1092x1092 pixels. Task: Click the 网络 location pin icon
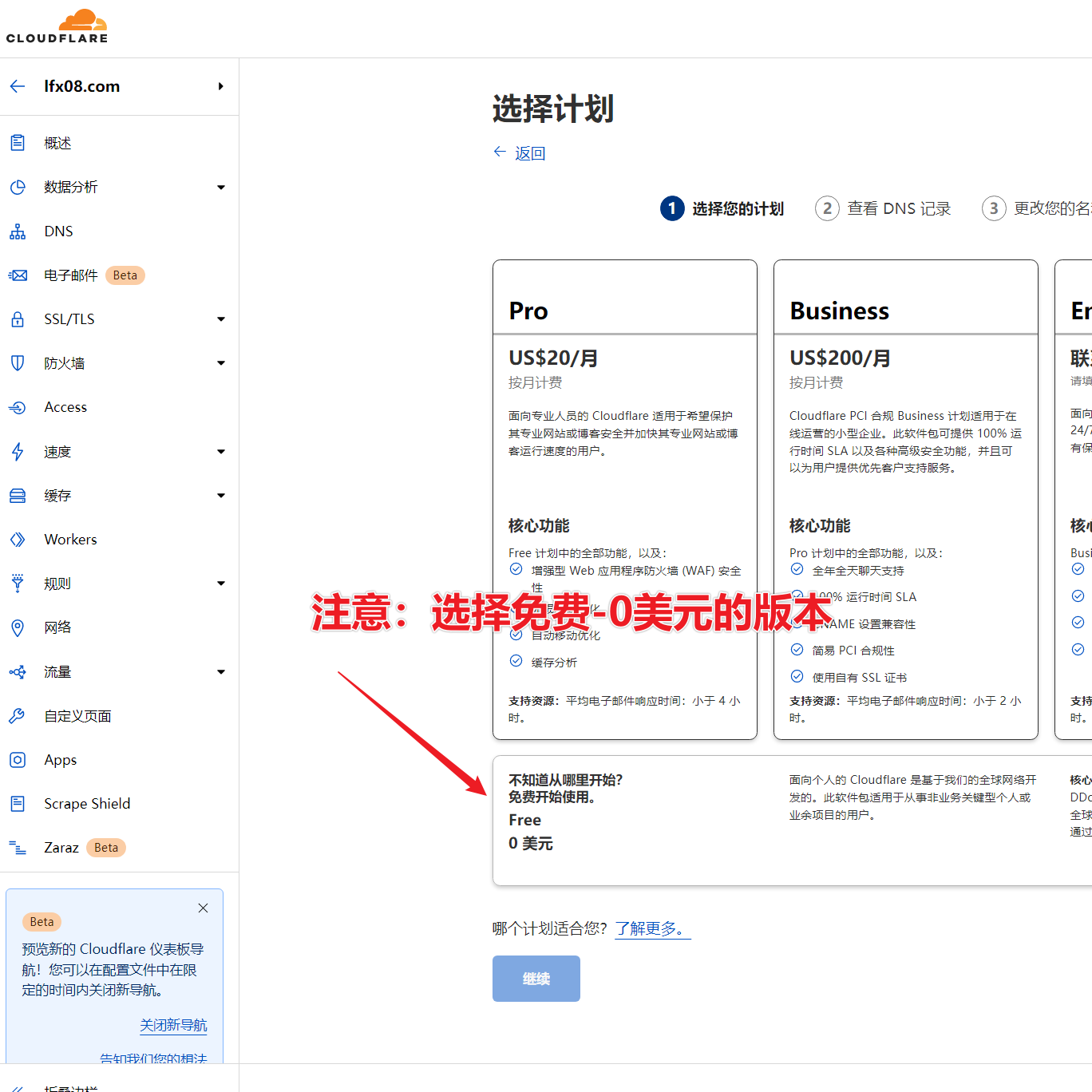[x=18, y=627]
